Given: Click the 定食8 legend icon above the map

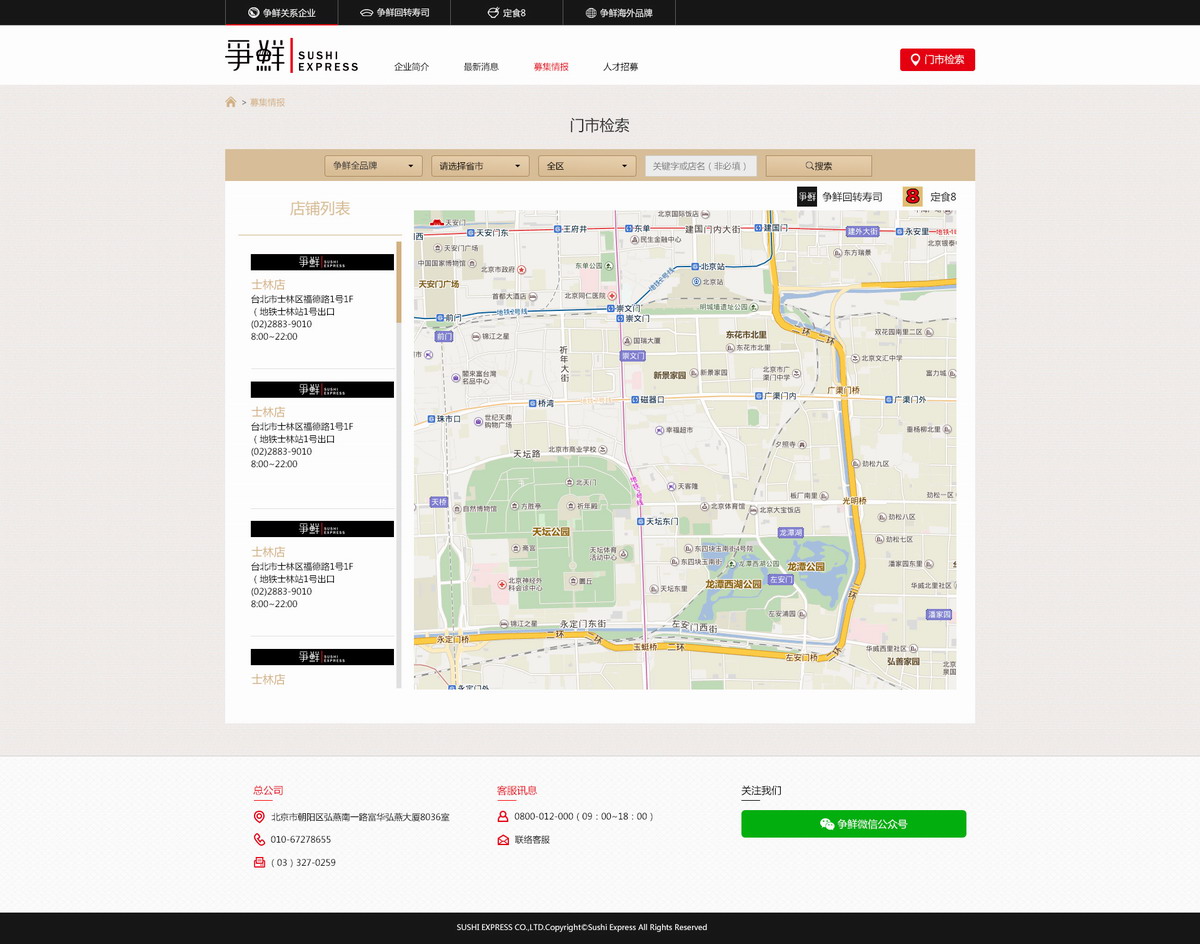Looking at the screenshot, I should point(913,196).
